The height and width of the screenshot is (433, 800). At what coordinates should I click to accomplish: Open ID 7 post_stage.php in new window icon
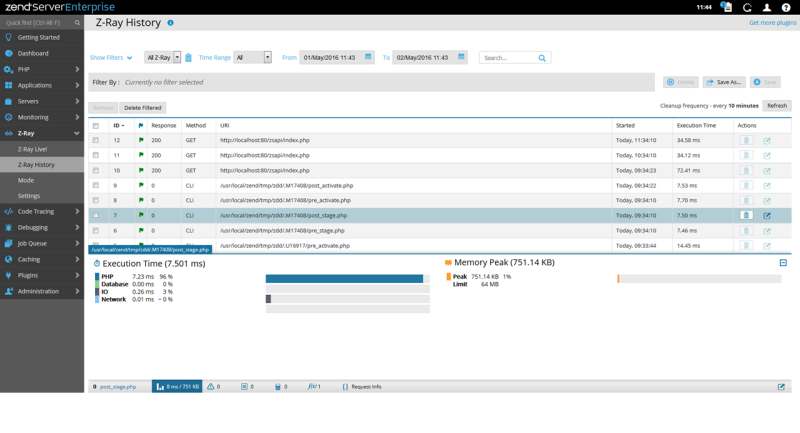tap(767, 216)
